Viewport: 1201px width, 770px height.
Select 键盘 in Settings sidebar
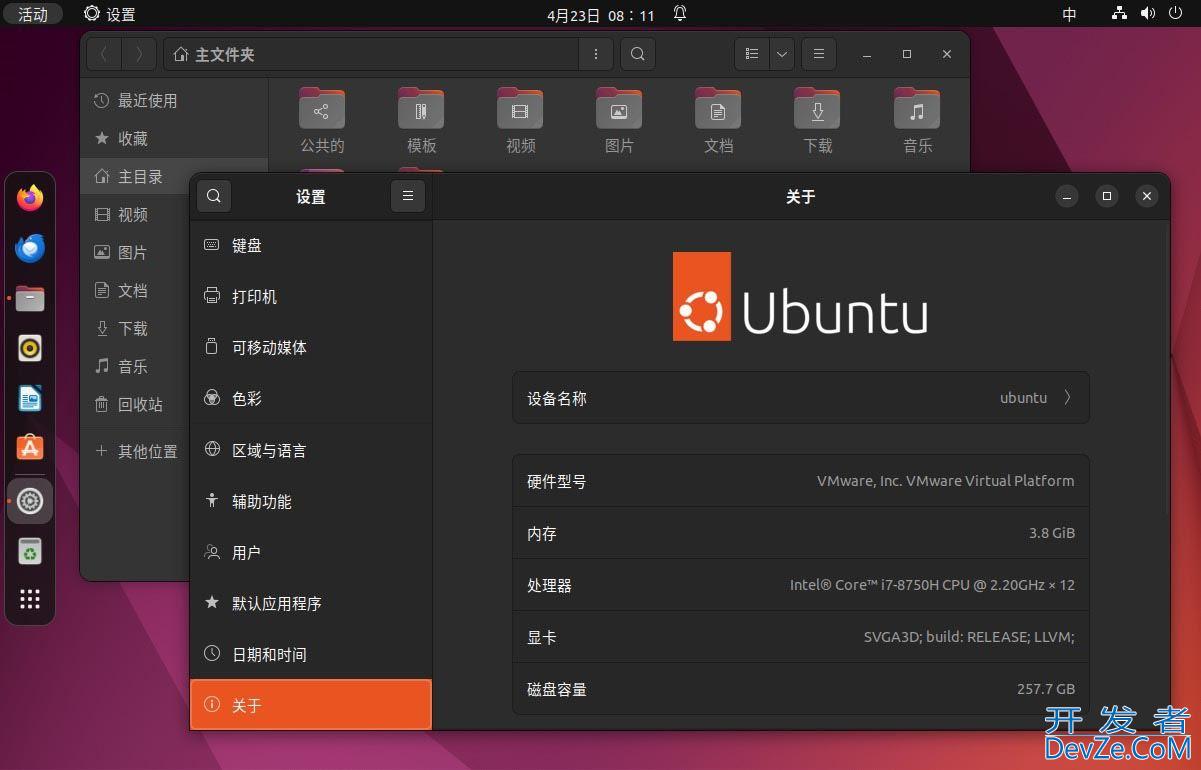pyautogui.click(x=311, y=245)
